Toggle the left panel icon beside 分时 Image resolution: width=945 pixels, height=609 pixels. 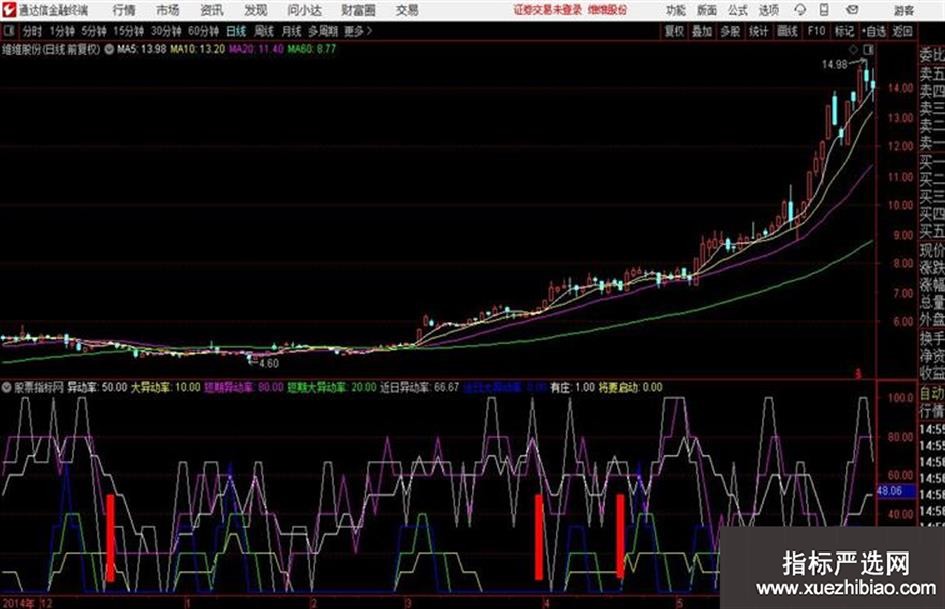(8, 30)
